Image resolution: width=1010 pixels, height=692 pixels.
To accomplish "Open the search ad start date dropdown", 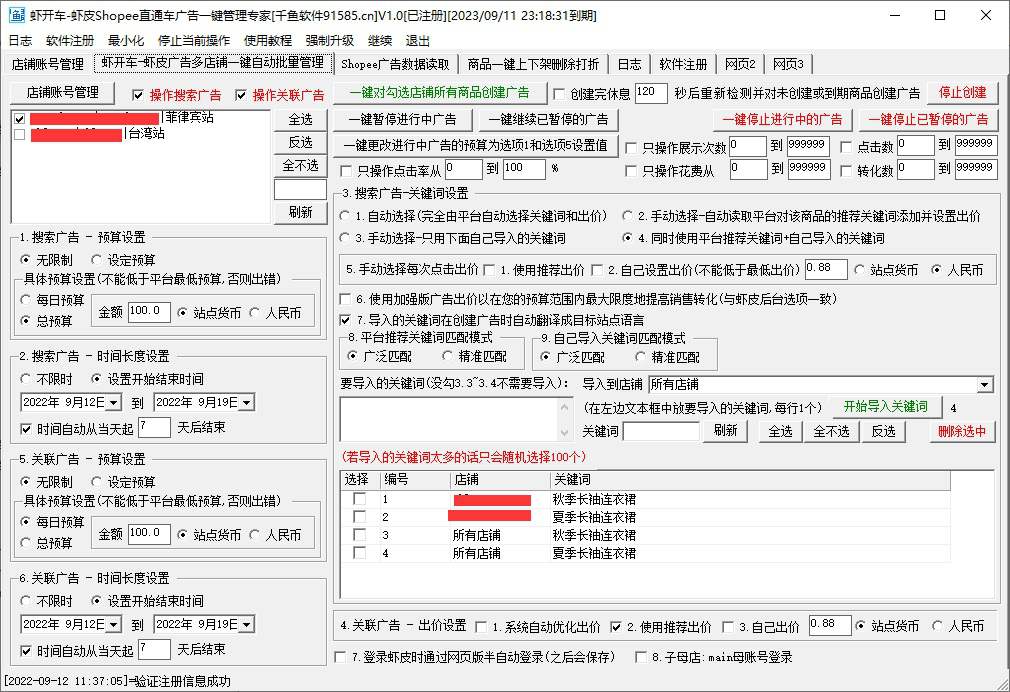I will tap(113, 402).
